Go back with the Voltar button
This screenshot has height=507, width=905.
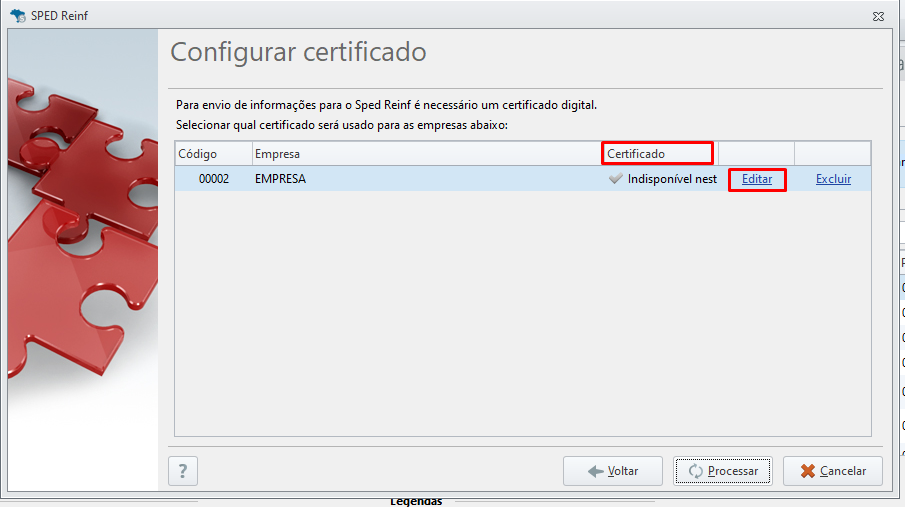613,471
